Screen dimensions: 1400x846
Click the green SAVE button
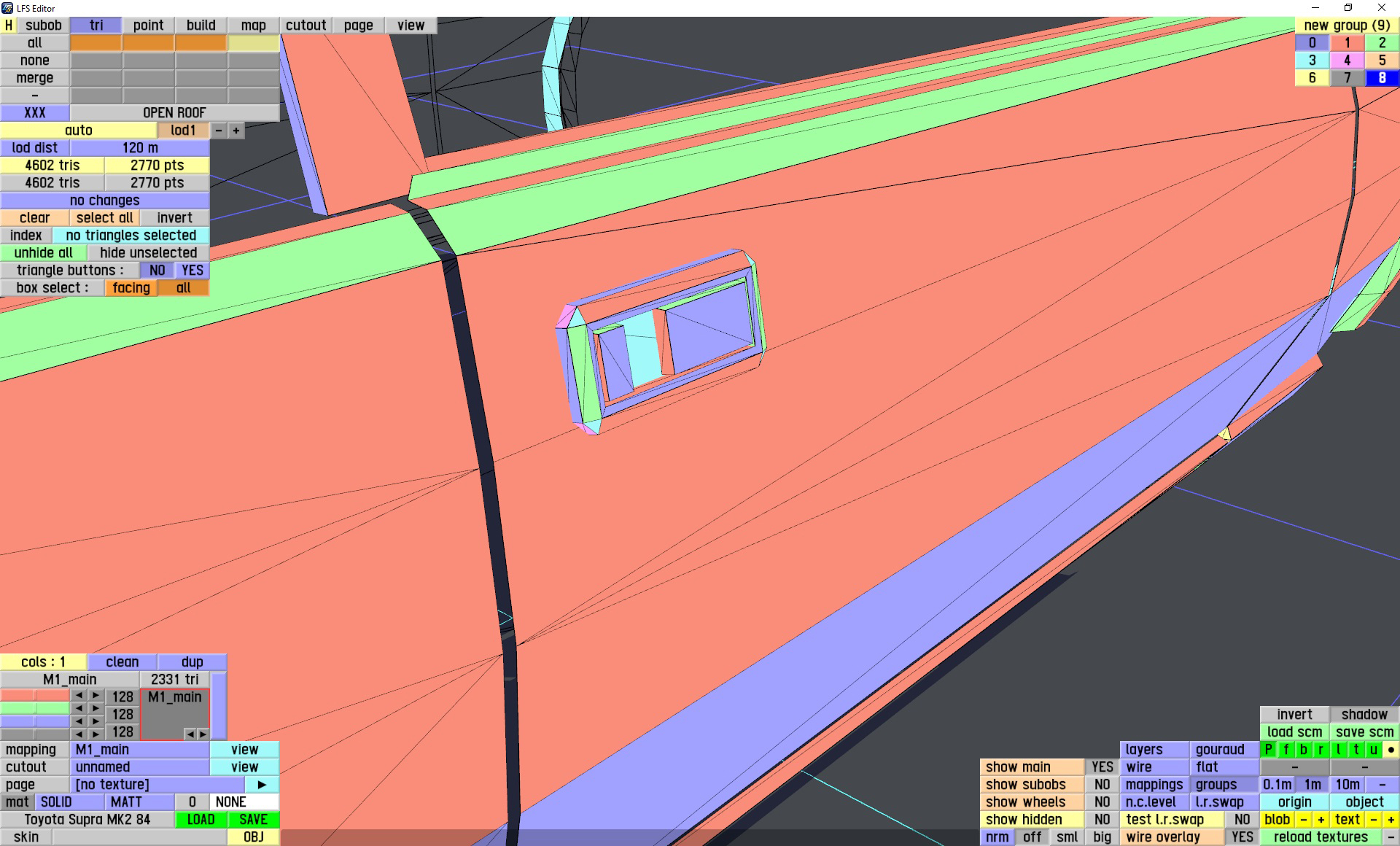[253, 820]
